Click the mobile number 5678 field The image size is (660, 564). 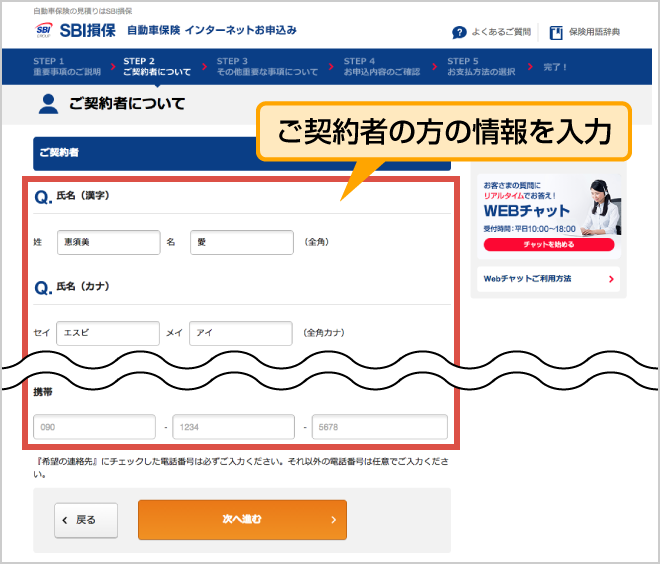[x=379, y=427]
